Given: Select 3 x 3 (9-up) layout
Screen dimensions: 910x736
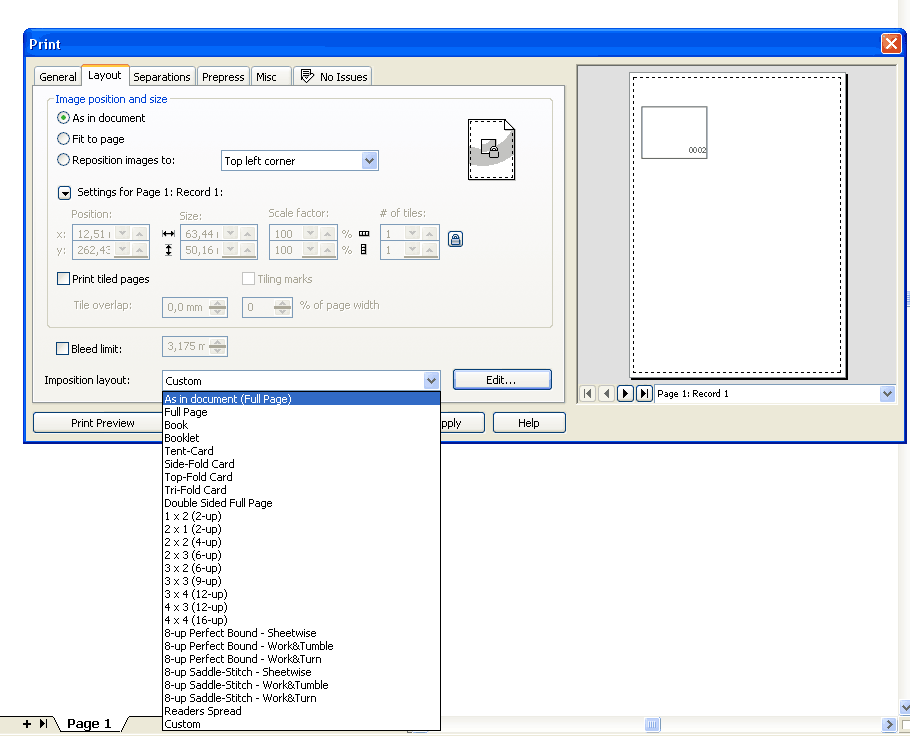Looking at the screenshot, I should (301, 581).
